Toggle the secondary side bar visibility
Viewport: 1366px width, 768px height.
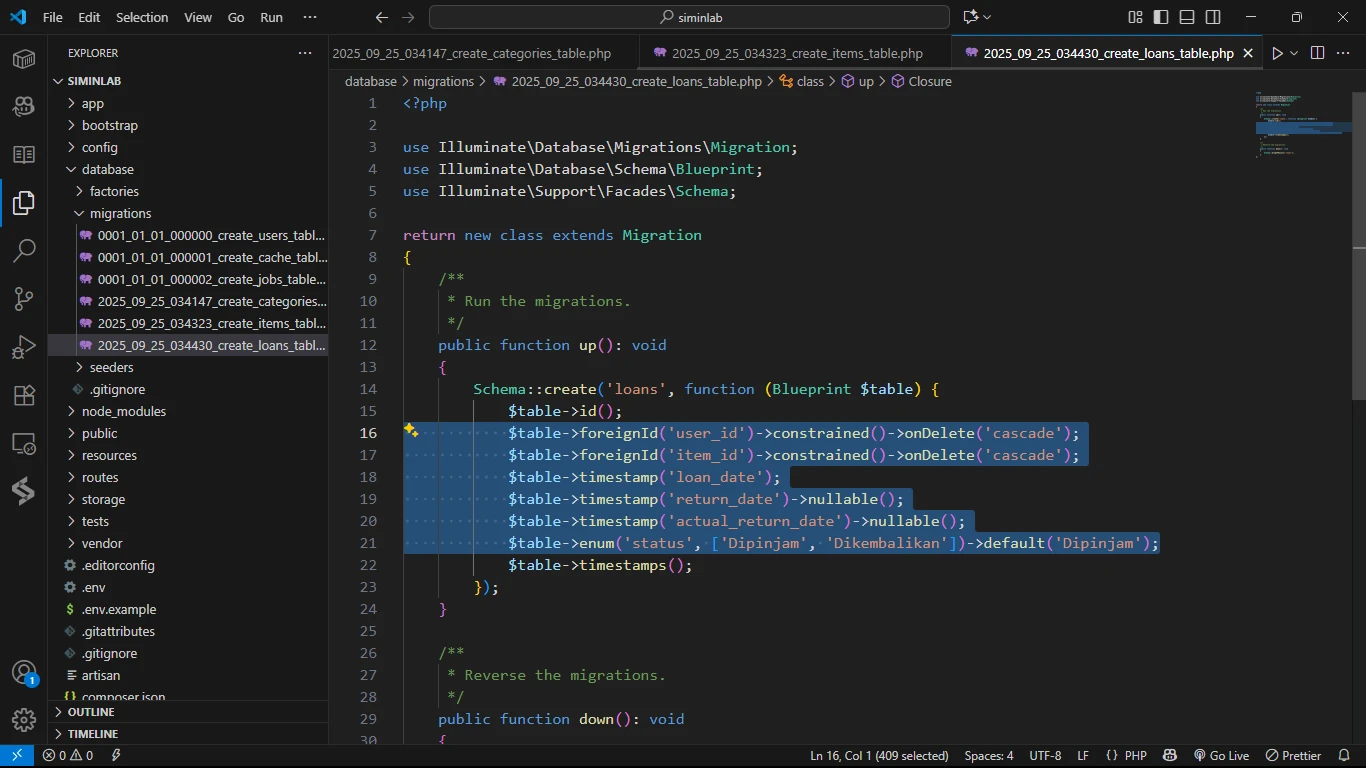point(1213,17)
